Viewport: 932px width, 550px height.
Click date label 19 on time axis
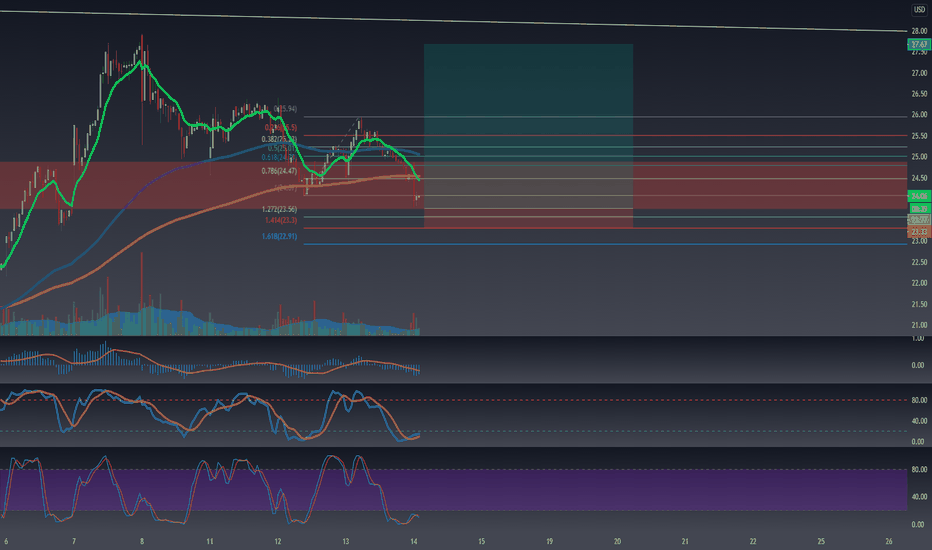tap(549, 541)
